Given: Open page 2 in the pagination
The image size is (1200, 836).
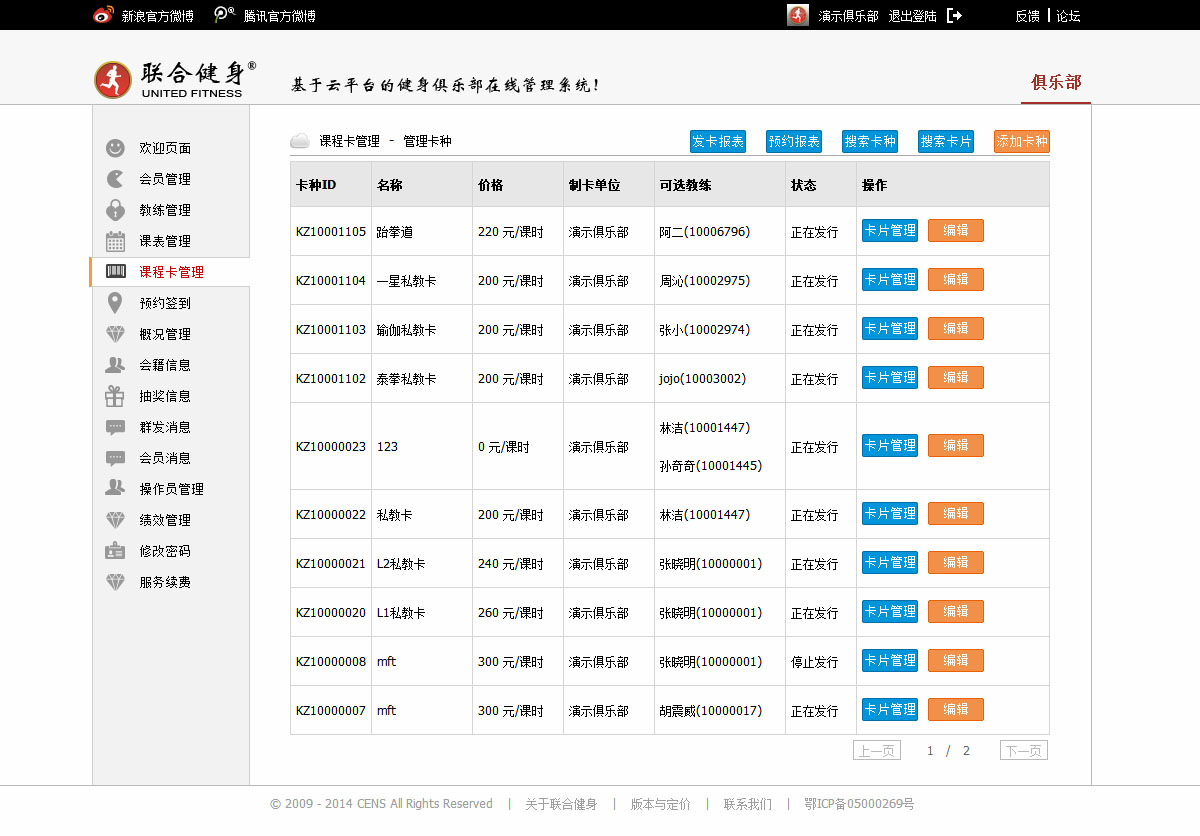Looking at the screenshot, I should (x=966, y=751).
